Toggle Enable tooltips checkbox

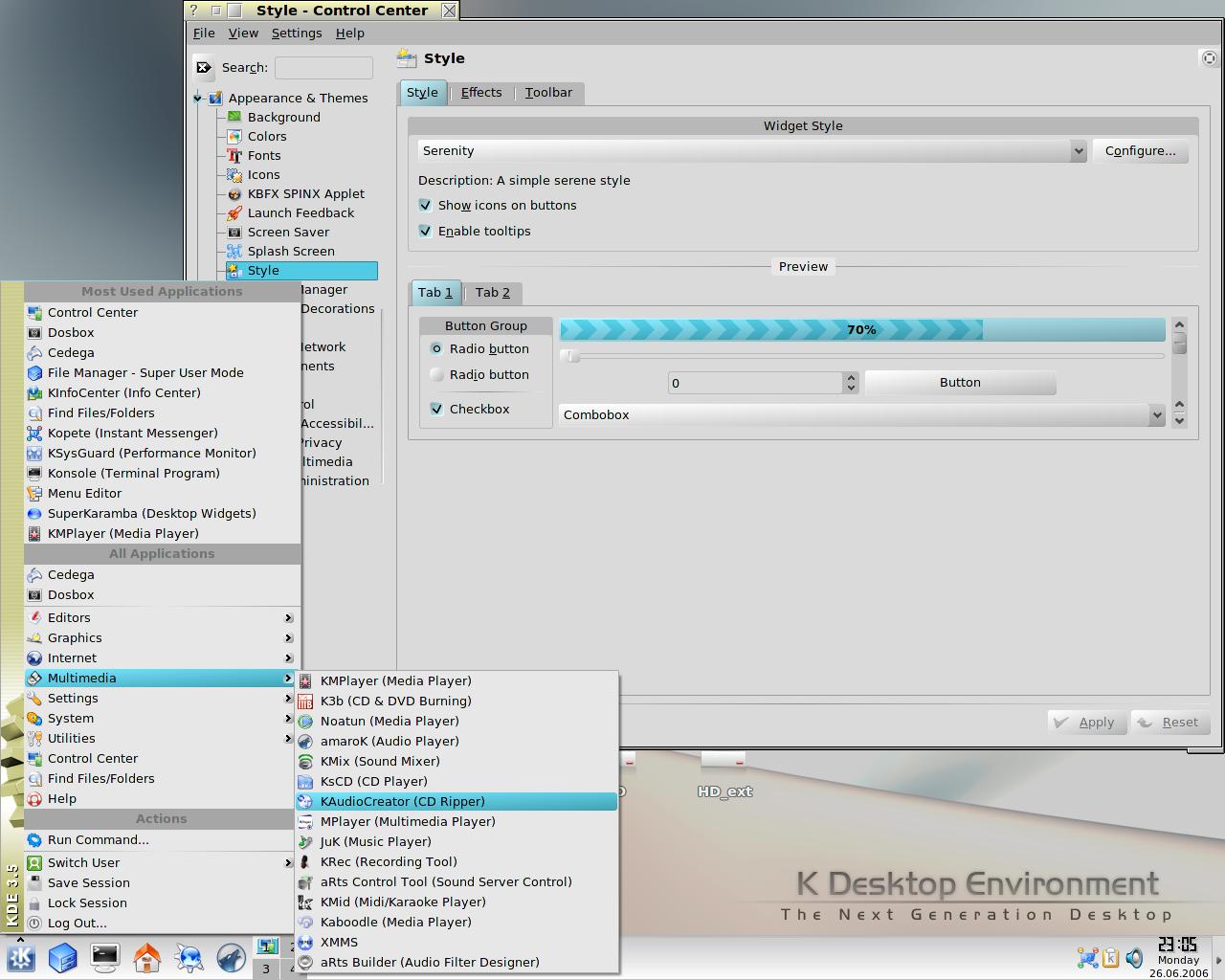426,231
